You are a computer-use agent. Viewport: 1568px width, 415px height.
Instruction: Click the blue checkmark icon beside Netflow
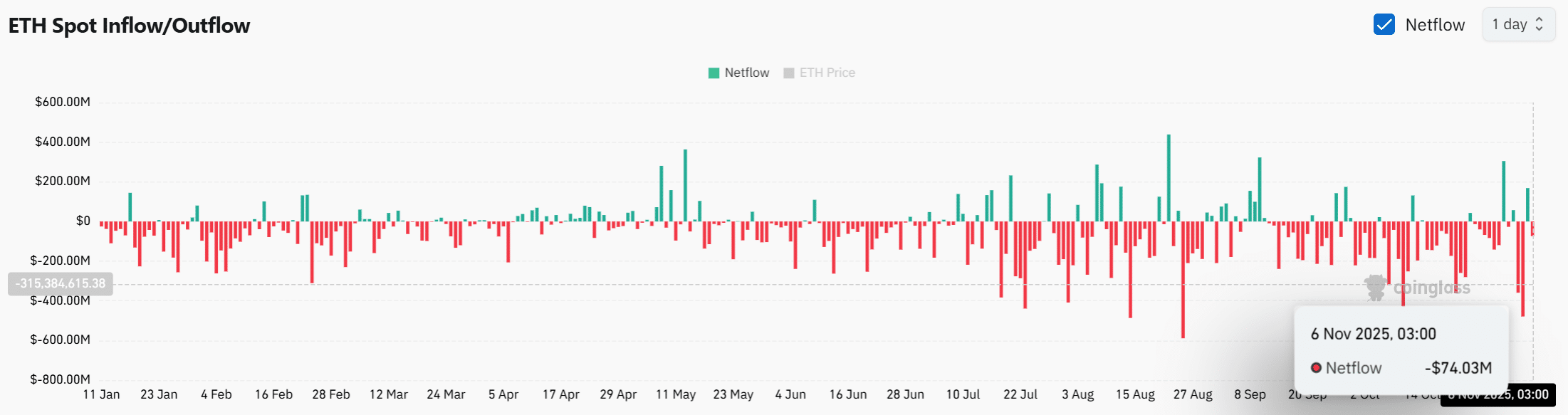coord(1384,25)
